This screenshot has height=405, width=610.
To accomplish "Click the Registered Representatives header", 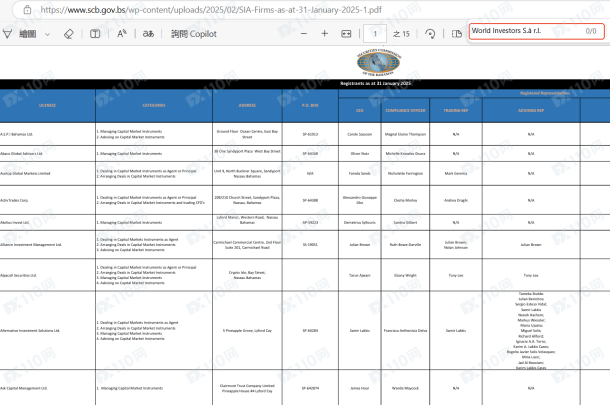I will 545,93.
